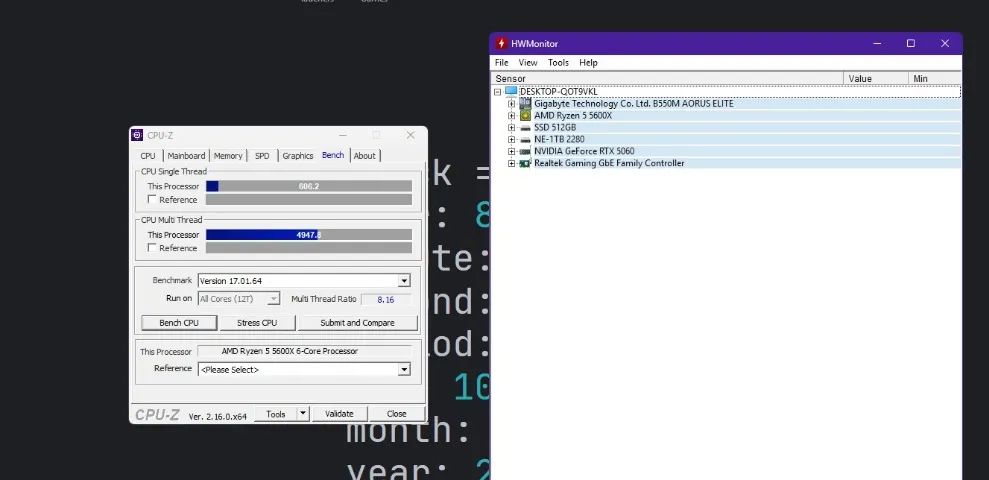
Task: Switch to the About tab
Action: point(365,156)
